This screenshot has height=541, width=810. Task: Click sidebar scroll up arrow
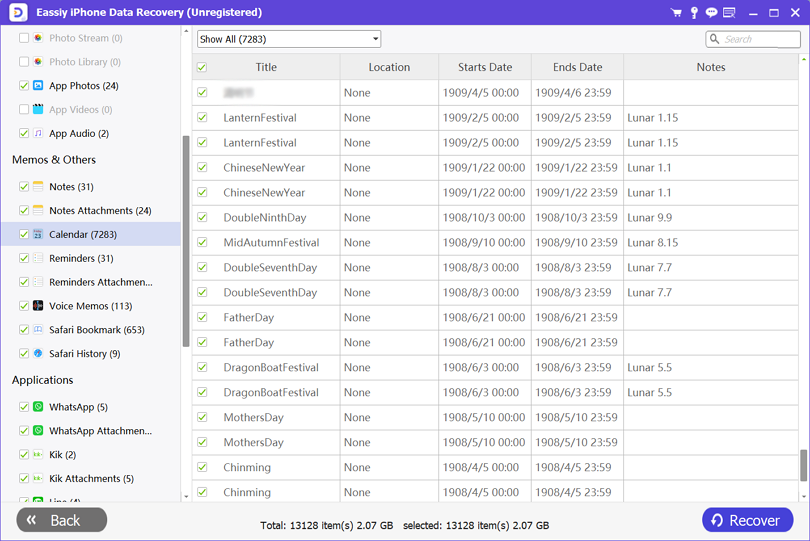click(x=186, y=31)
